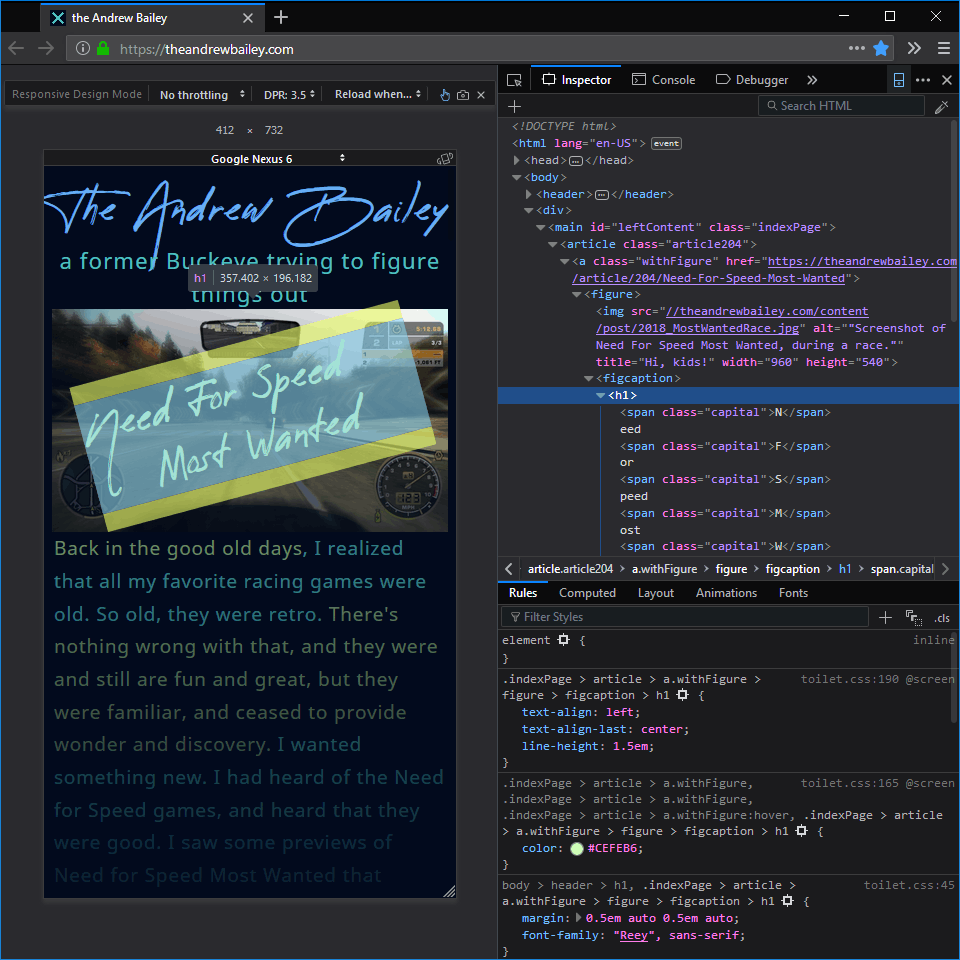Click the Reey font-family link
This screenshot has height=960, width=960.
click(x=633, y=935)
